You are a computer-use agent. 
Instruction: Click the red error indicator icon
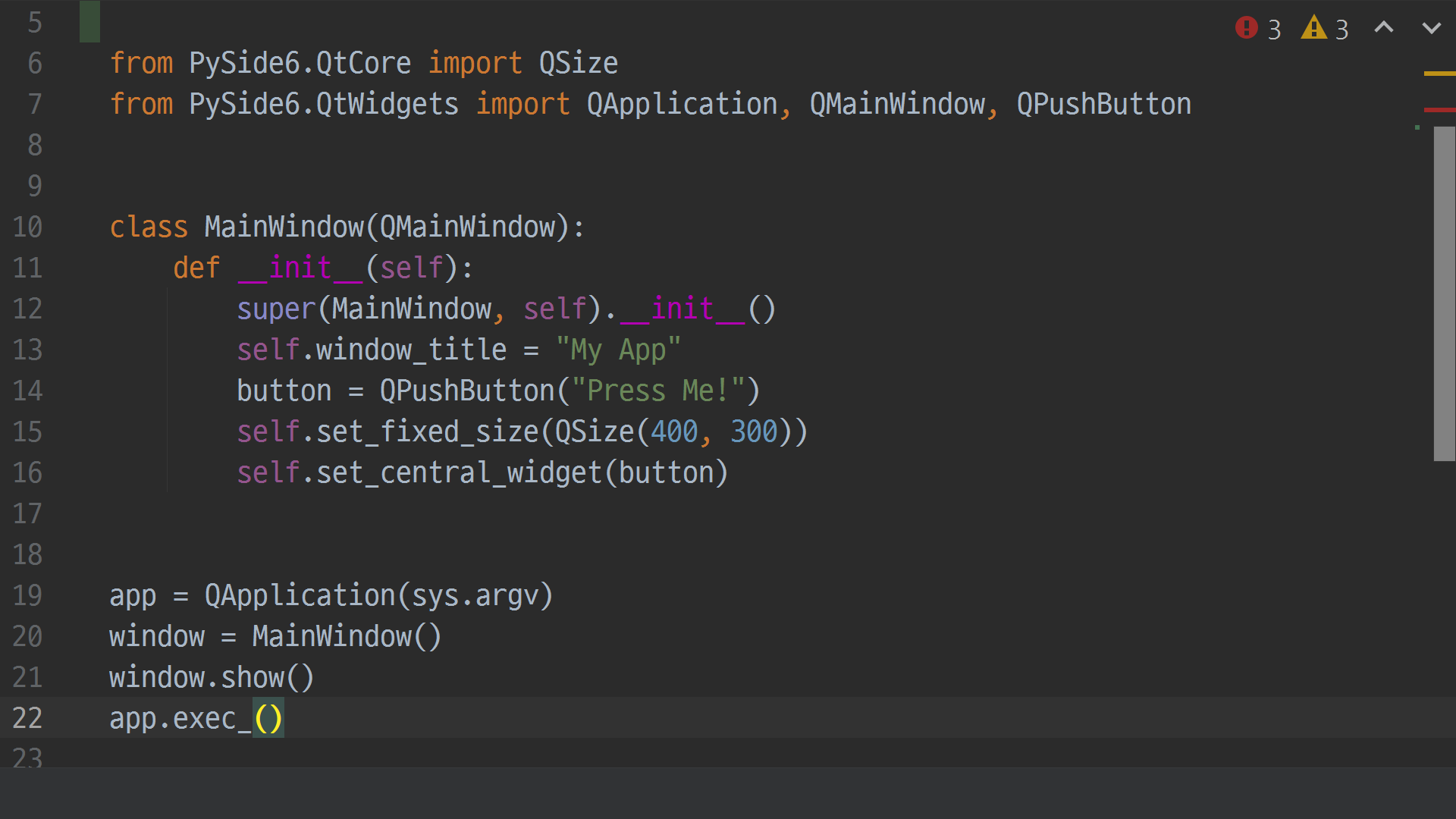pos(1246,28)
